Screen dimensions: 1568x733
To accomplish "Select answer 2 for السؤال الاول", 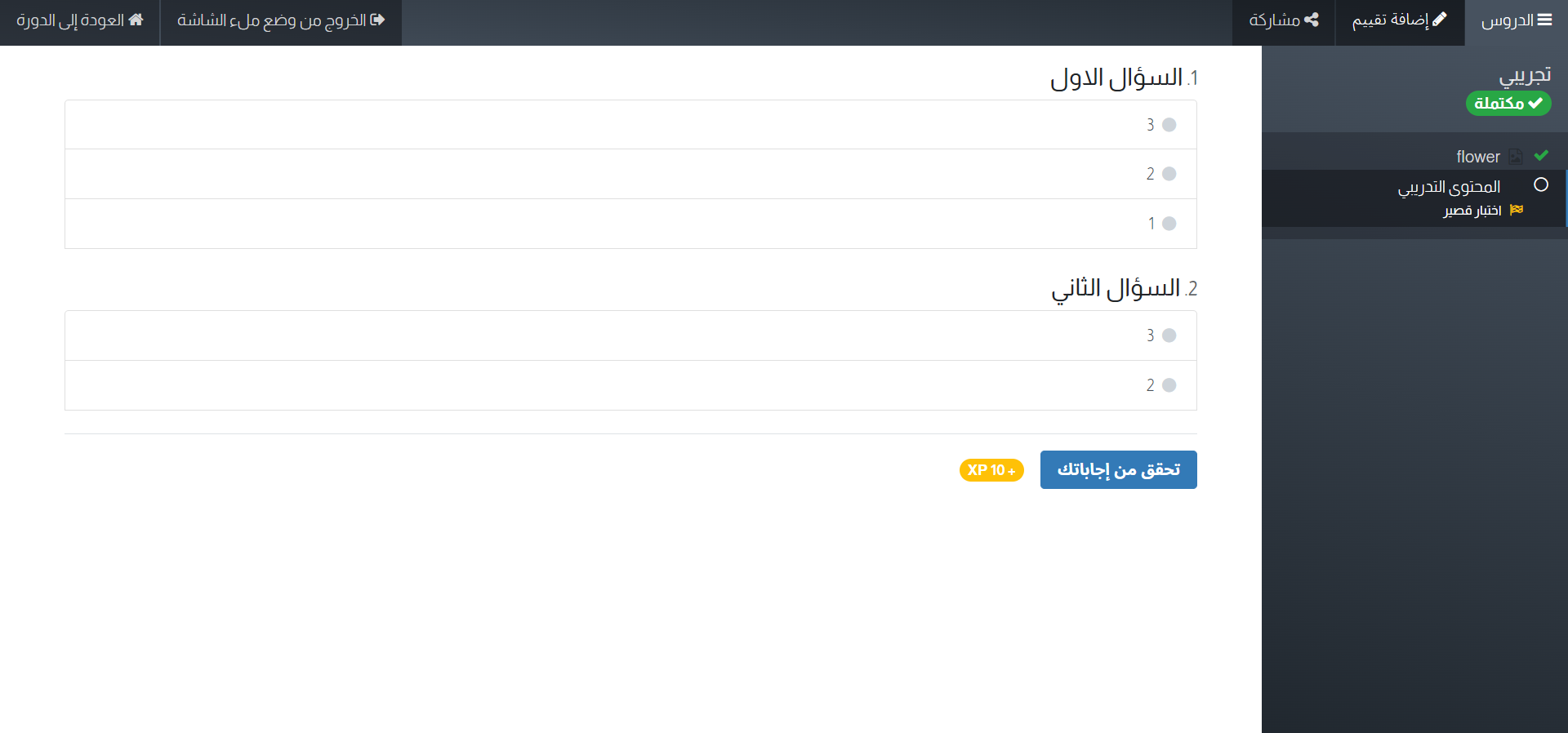I will [1169, 174].
